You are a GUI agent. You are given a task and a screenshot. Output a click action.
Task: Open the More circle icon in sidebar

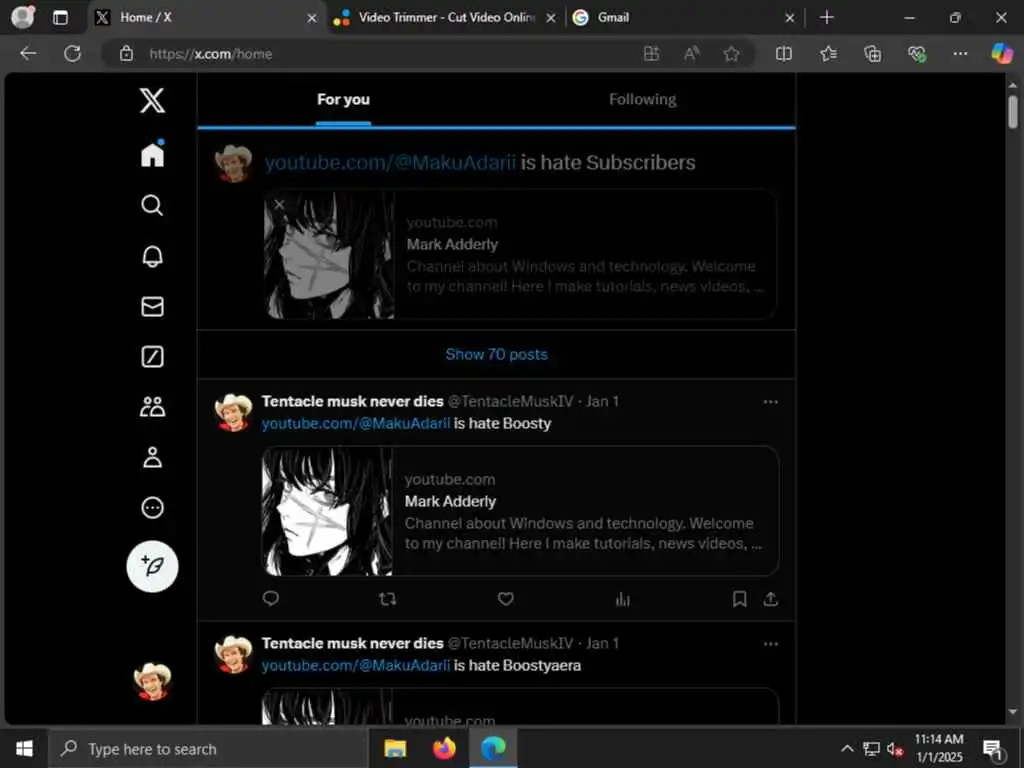(152, 507)
